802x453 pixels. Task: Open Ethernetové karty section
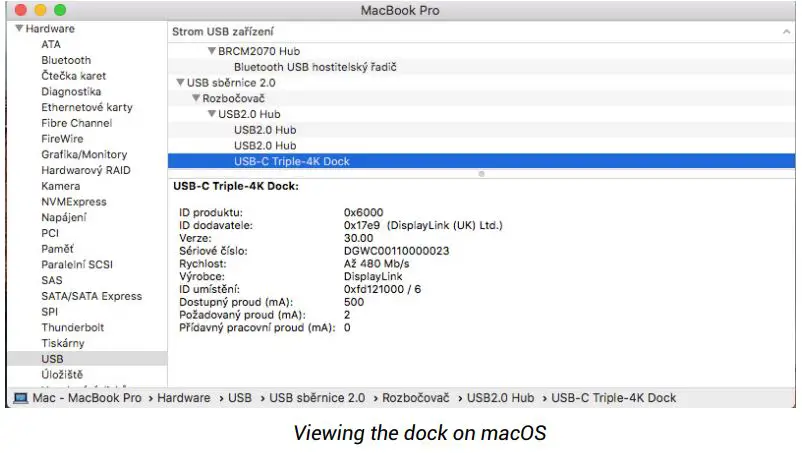[87, 107]
